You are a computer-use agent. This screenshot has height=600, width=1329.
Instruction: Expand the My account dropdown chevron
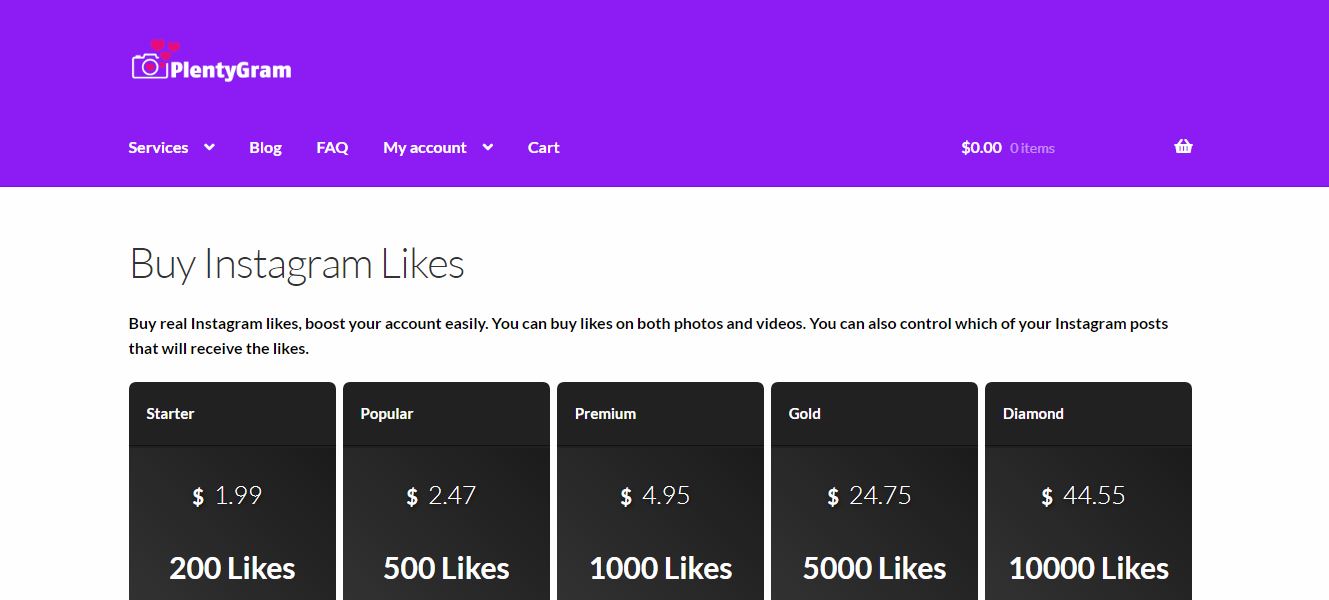click(487, 147)
